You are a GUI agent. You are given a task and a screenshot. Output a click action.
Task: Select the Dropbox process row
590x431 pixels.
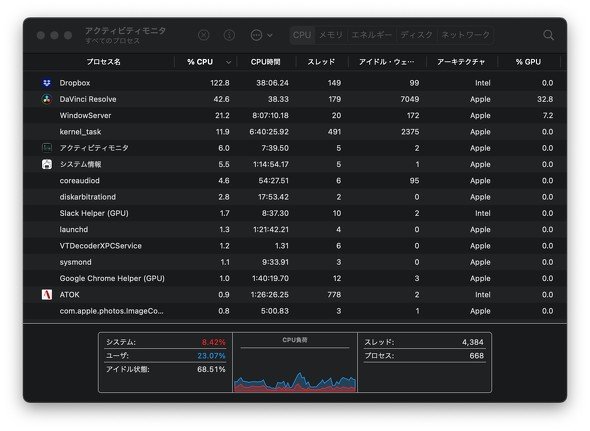(x=295, y=83)
